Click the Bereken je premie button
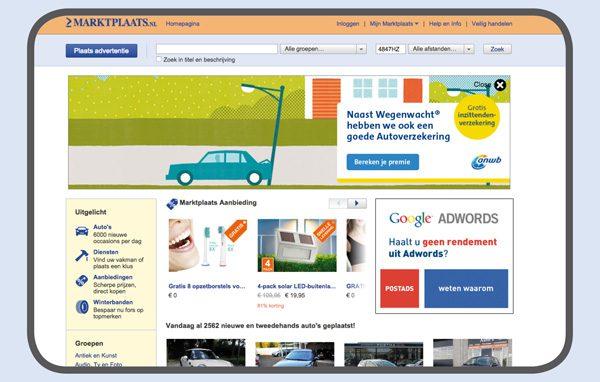This screenshot has width=600, height=382. [383, 162]
